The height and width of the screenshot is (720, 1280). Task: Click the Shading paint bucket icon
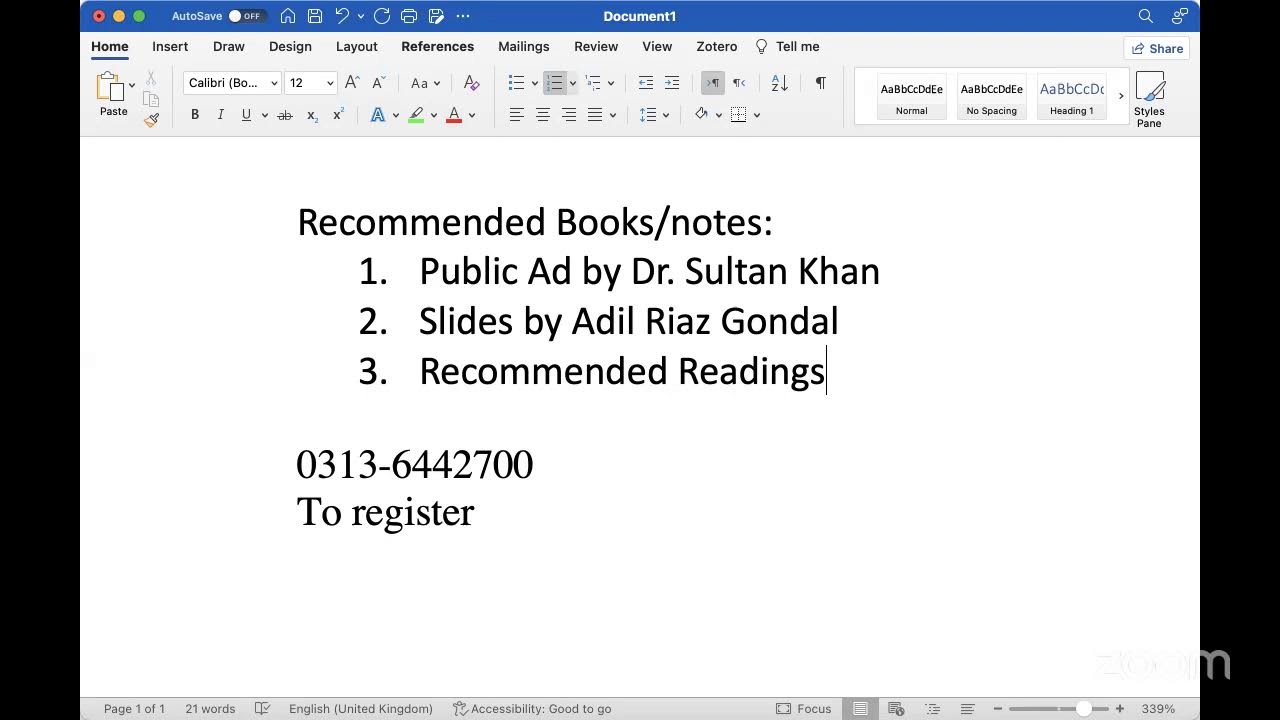pyautogui.click(x=701, y=115)
